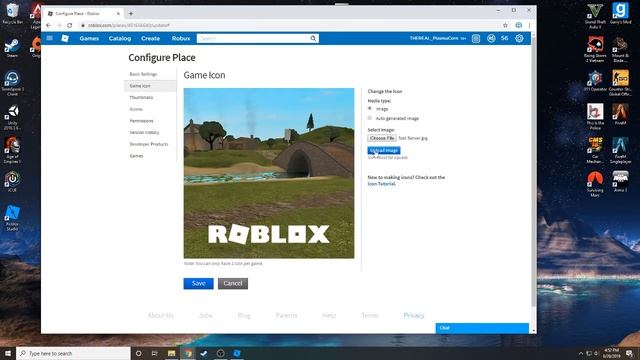
Task: Open Unity desktop shortcut
Action: [x=12, y=118]
